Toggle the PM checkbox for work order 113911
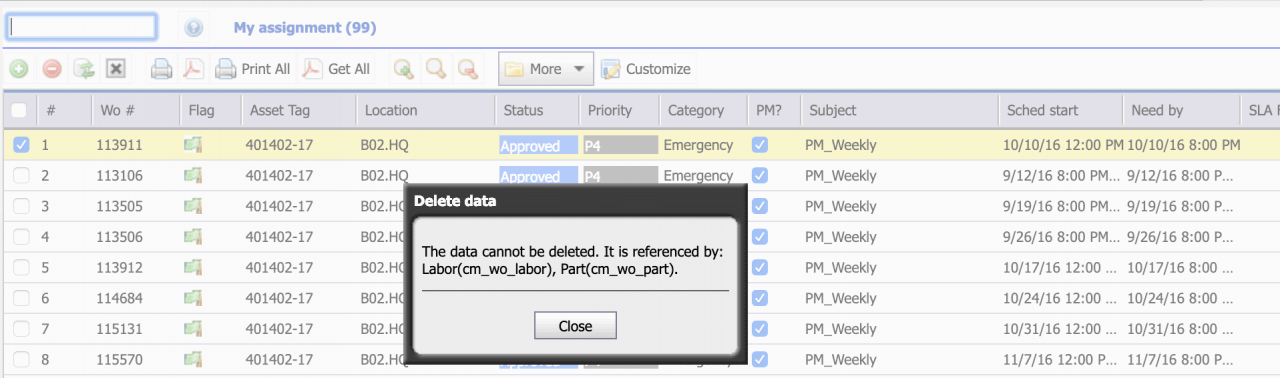 click(x=760, y=145)
